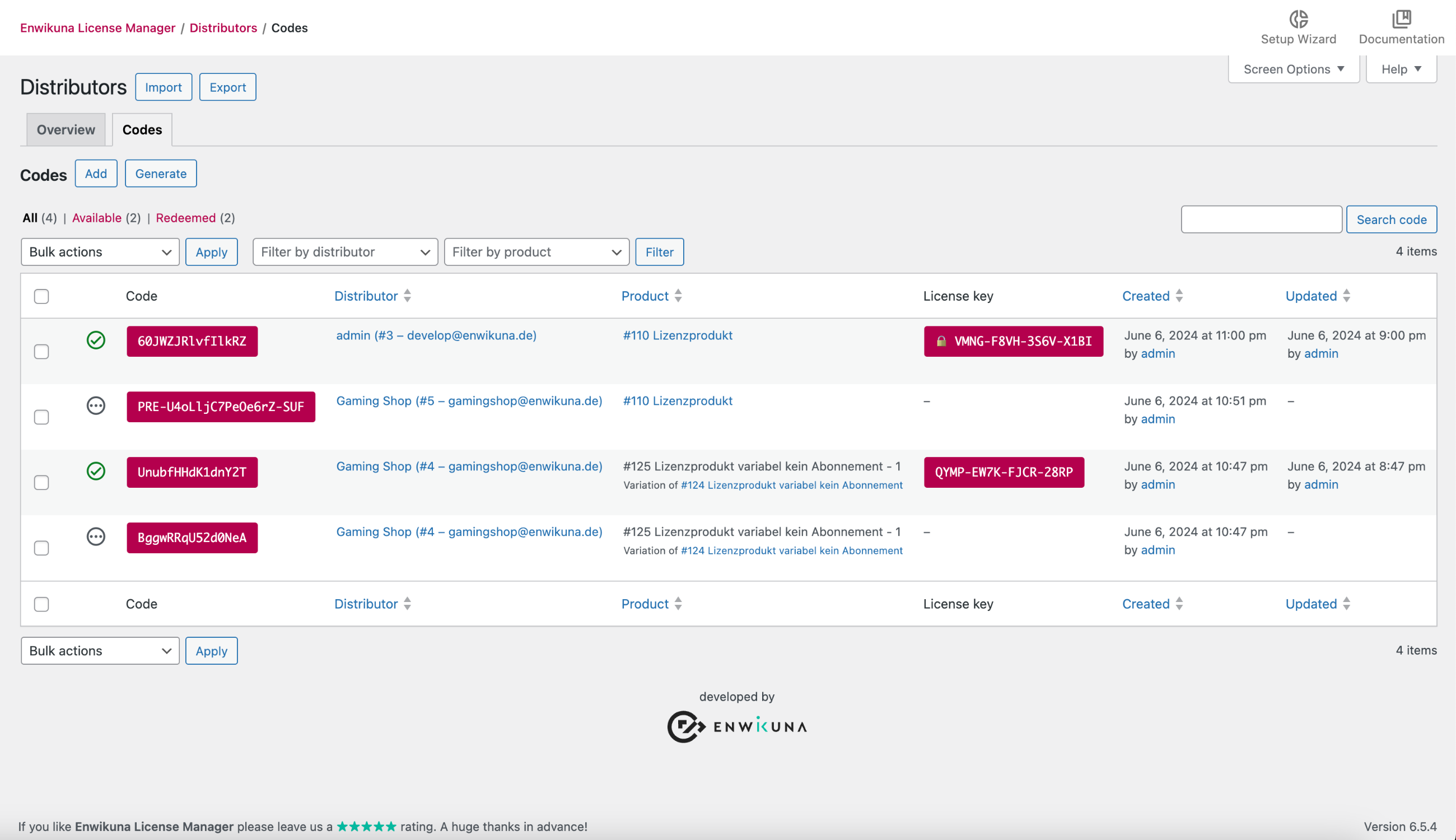Screen dimensions: 1456x840
Task: Select the Codes tab
Action: tap(142, 129)
